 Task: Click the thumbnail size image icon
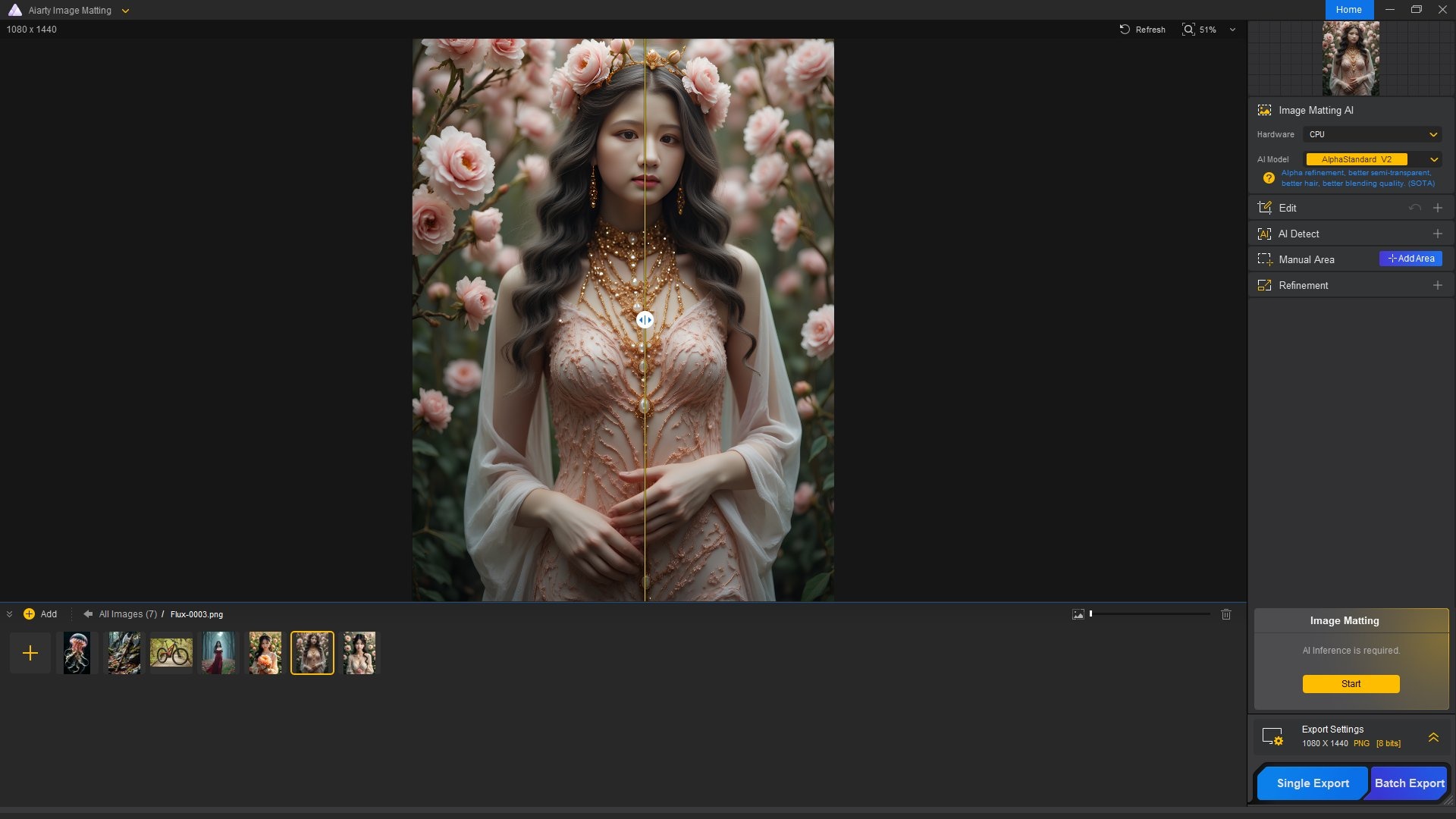[x=1078, y=614]
